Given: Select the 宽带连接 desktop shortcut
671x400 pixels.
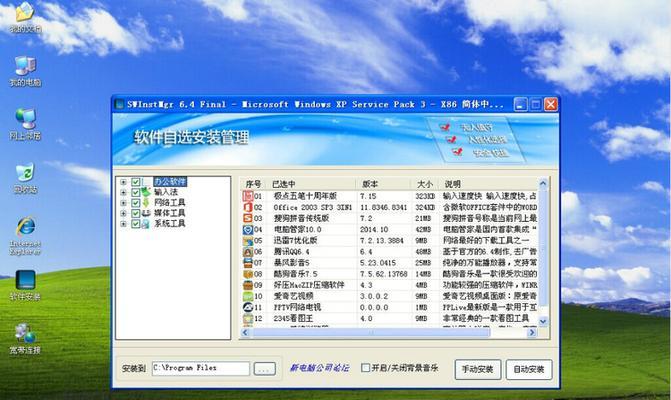Looking at the screenshot, I should coord(25,339).
